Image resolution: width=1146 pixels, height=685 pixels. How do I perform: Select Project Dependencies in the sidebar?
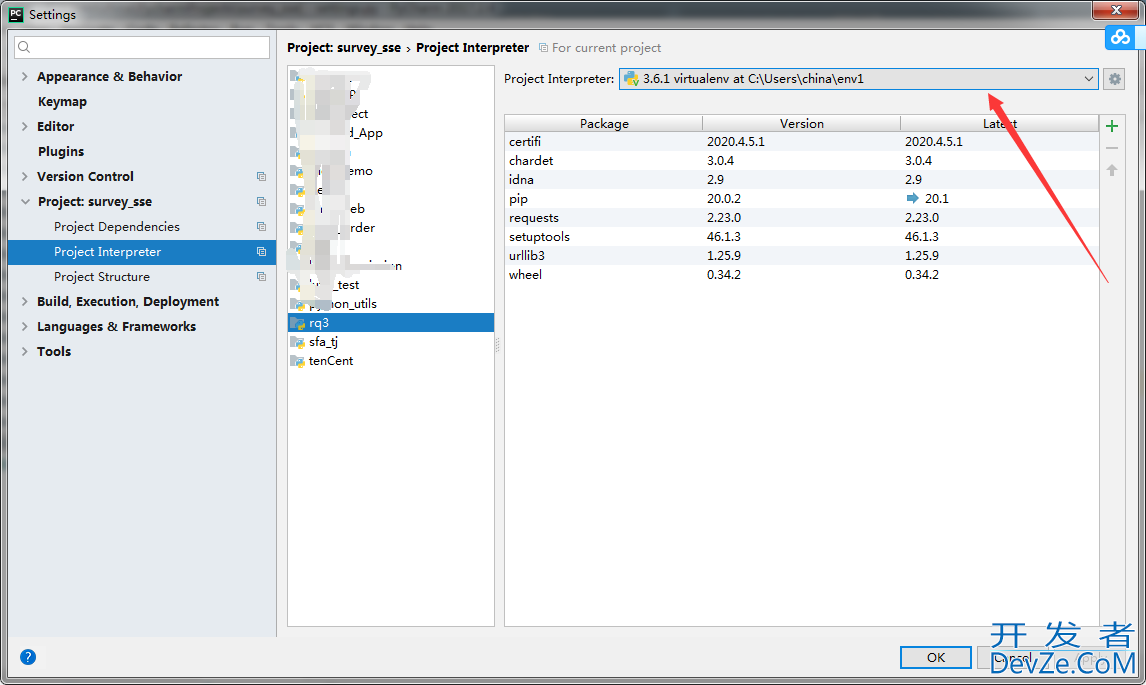tap(116, 227)
